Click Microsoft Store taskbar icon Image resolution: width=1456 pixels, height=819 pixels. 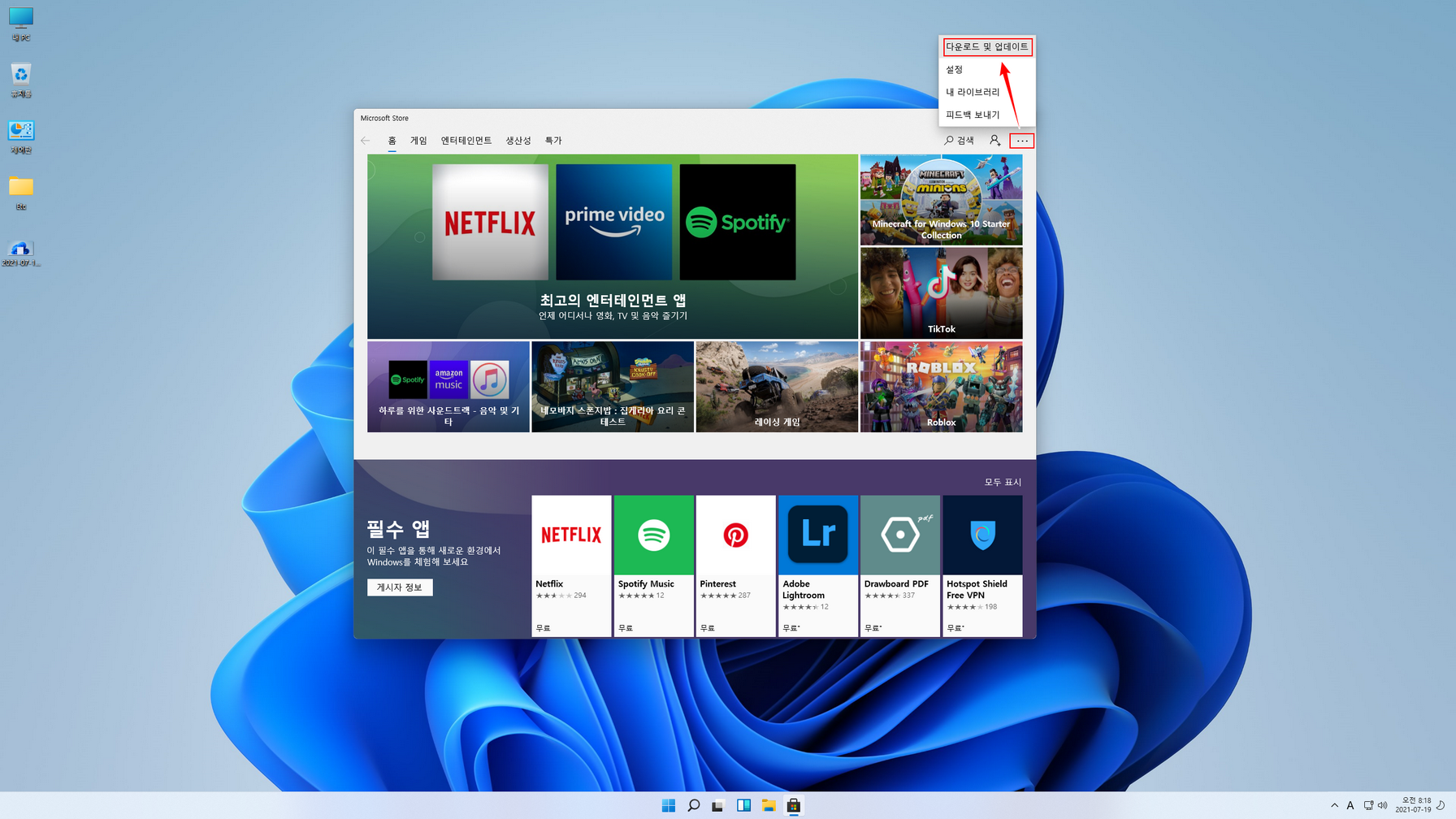tap(794, 805)
